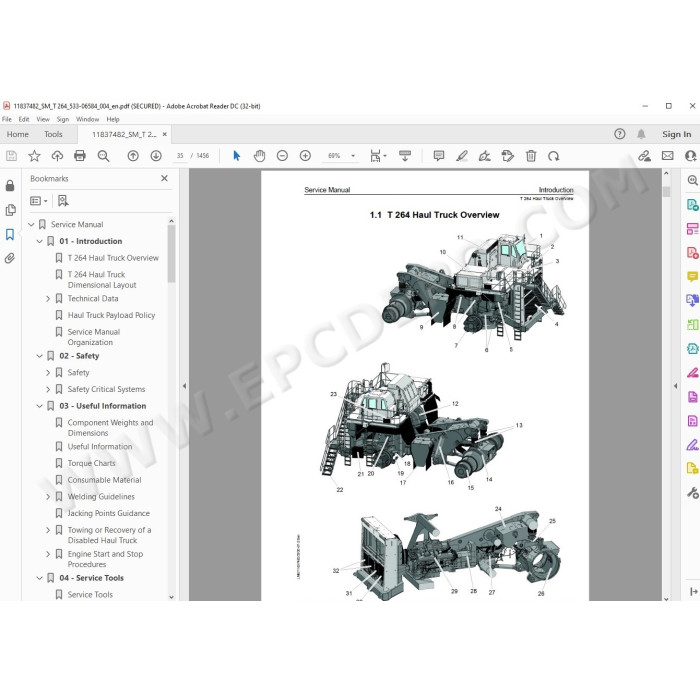700x700 pixels.
Task: Switch to the Tools tab
Action: click(53, 134)
